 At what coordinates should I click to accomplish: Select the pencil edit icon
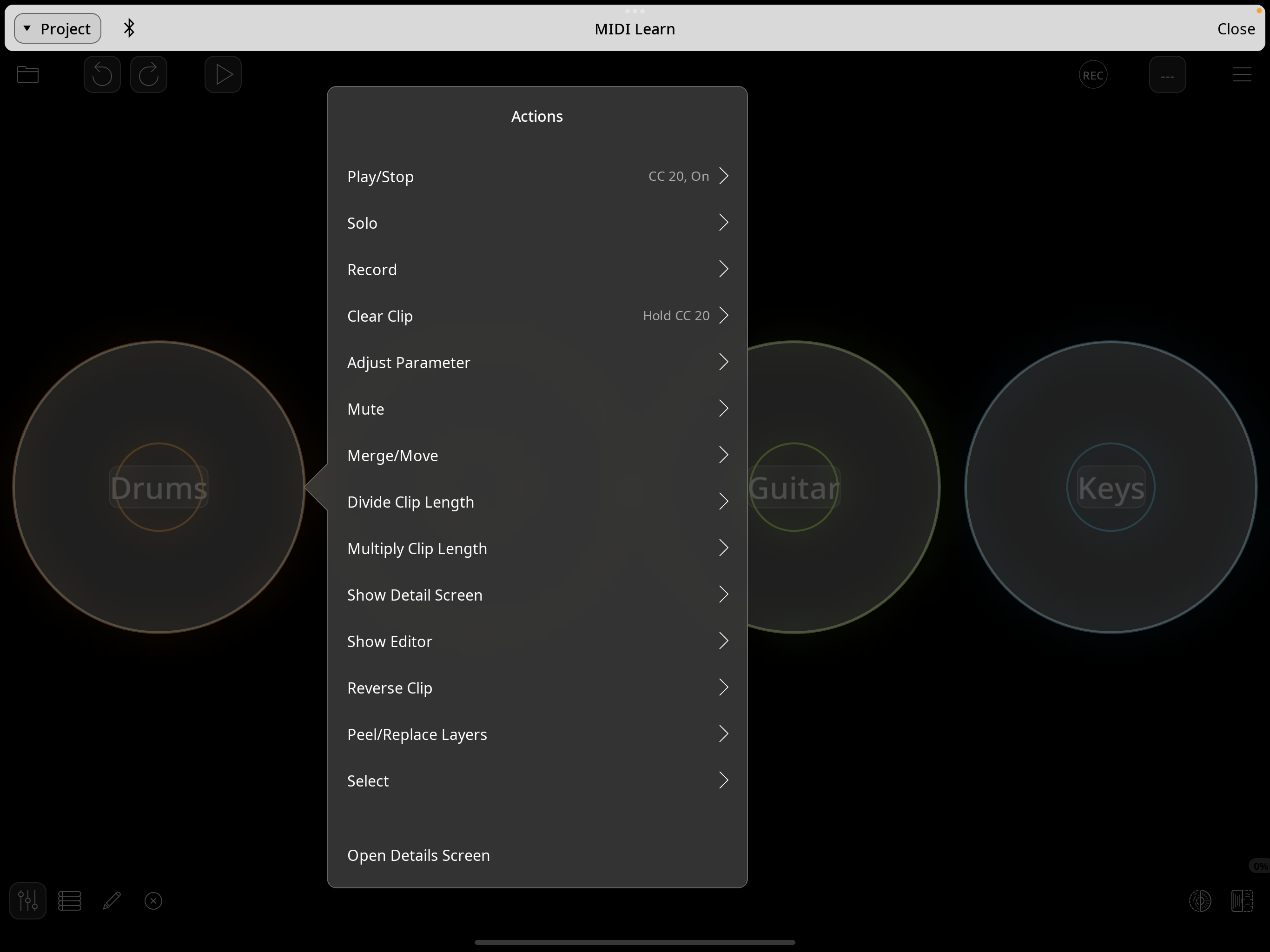pyautogui.click(x=112, y=900)
